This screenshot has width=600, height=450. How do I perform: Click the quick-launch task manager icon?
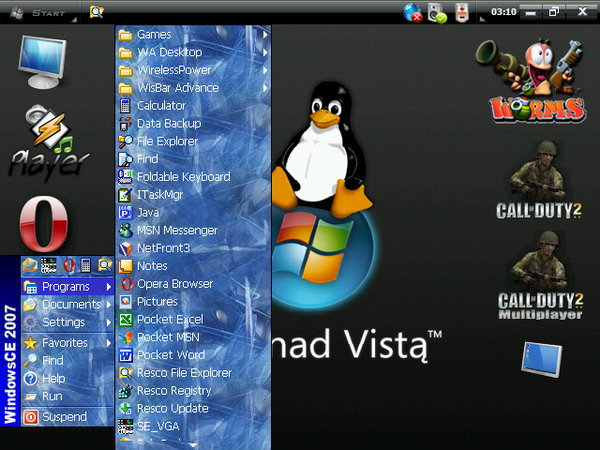[49, 265]
